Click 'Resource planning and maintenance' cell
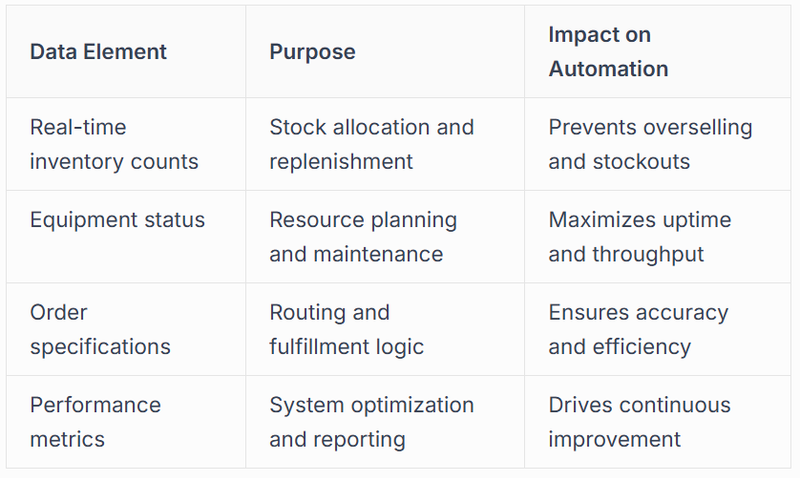Image resolution: width=800 pixels, height=478 pixels. (363, 236)
